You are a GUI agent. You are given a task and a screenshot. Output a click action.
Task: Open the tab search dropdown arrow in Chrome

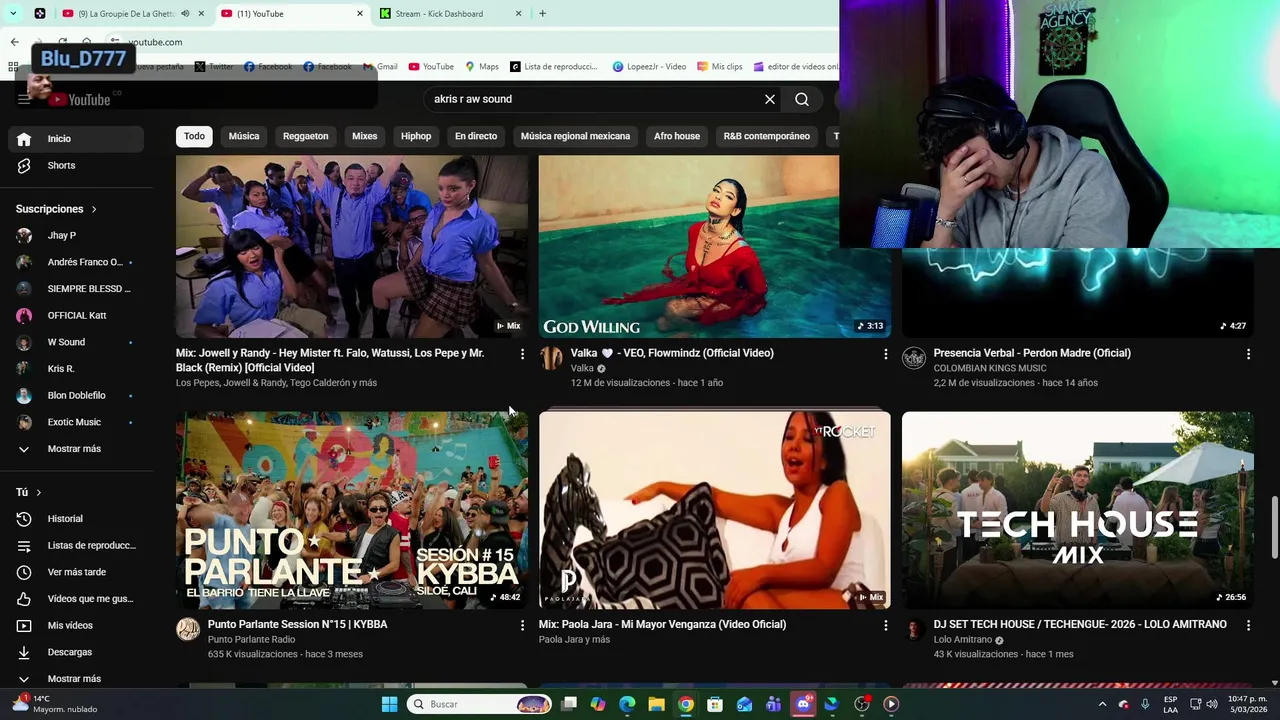(13, 14)
